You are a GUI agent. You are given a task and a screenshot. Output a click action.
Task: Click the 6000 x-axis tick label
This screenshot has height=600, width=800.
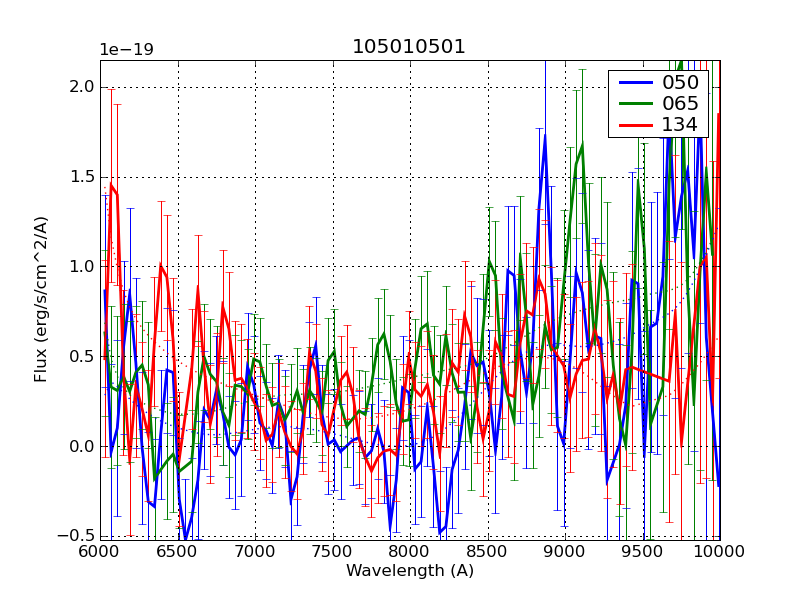click(x=100, y=551)
